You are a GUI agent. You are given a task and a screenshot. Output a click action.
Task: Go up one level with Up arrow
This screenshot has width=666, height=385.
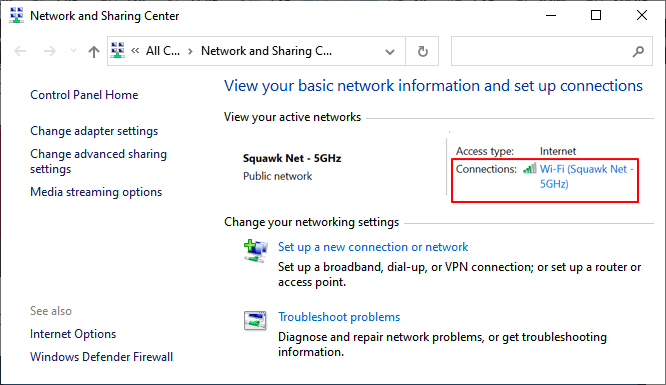[x=93, y=51]
